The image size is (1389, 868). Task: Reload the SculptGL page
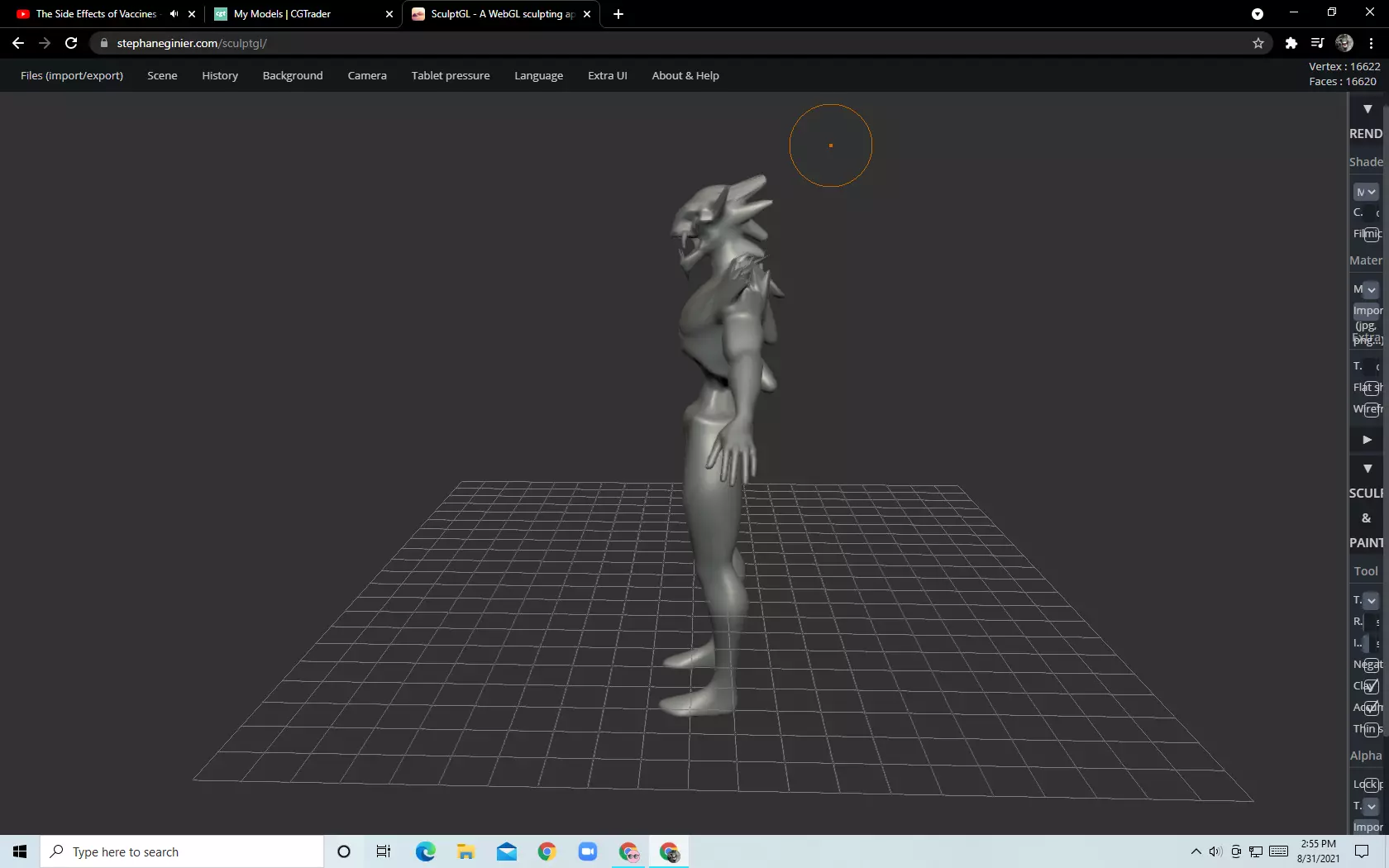point(71,43)
